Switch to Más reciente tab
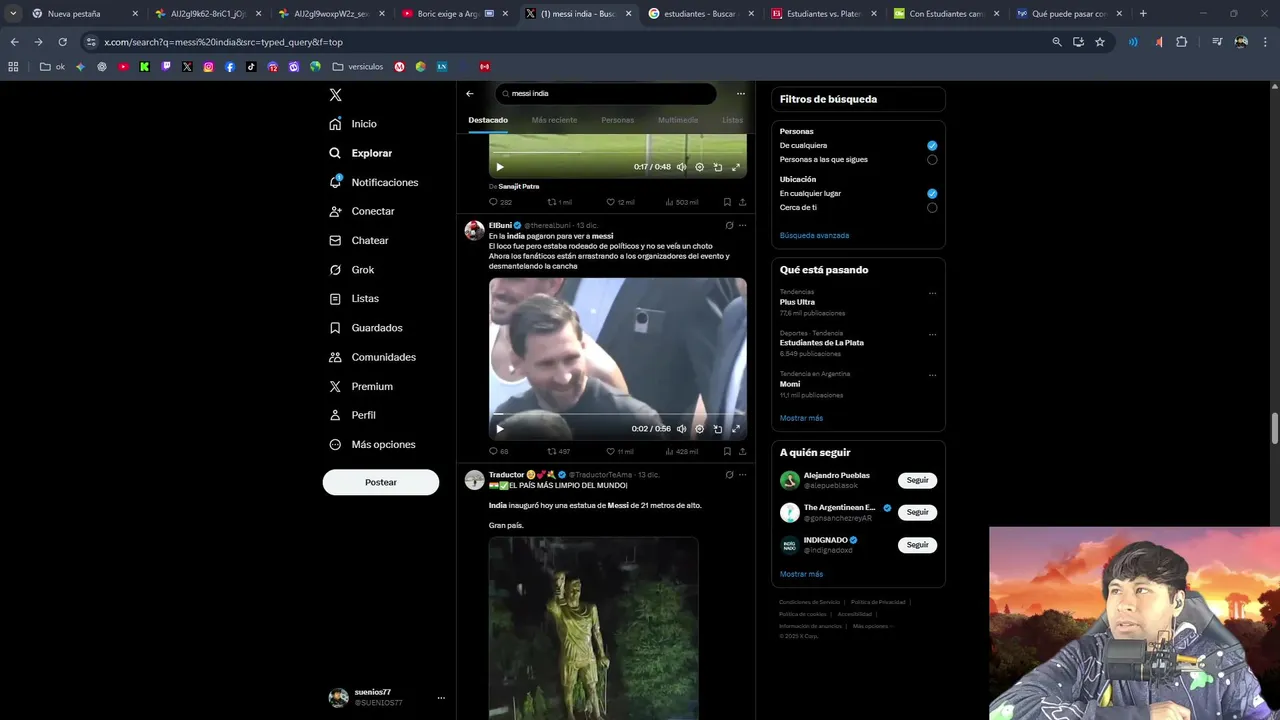This screenshot has height=720, width=1280. [x=554, y=120]
